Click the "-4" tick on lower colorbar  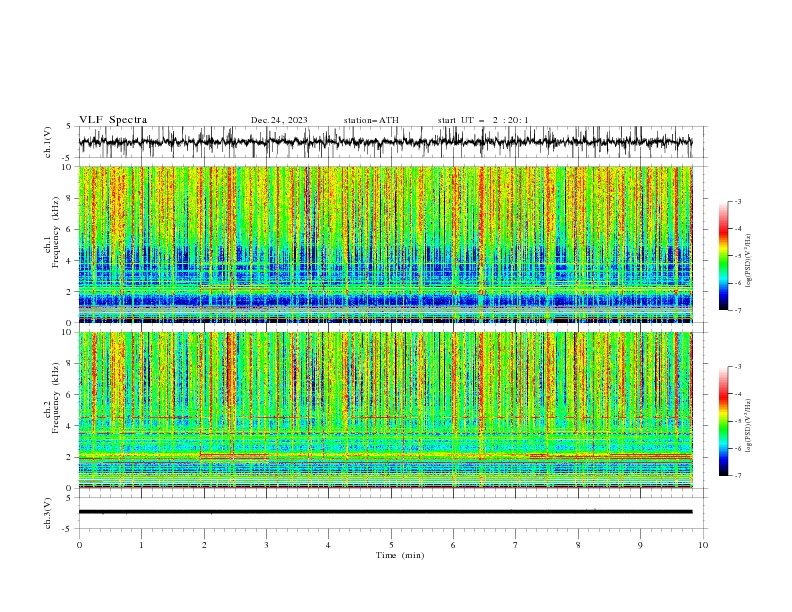click(737, 394)
